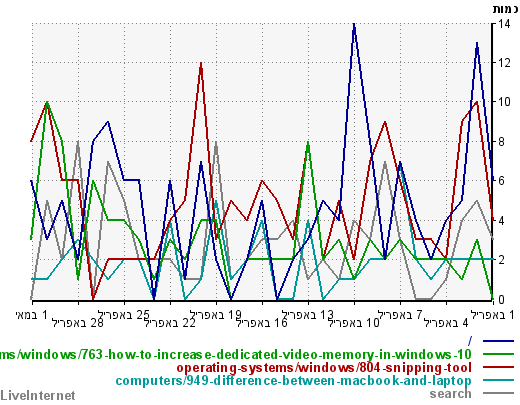Click the y-axis value 14
This screenshot has width=520, height=405.
(504, 23)
